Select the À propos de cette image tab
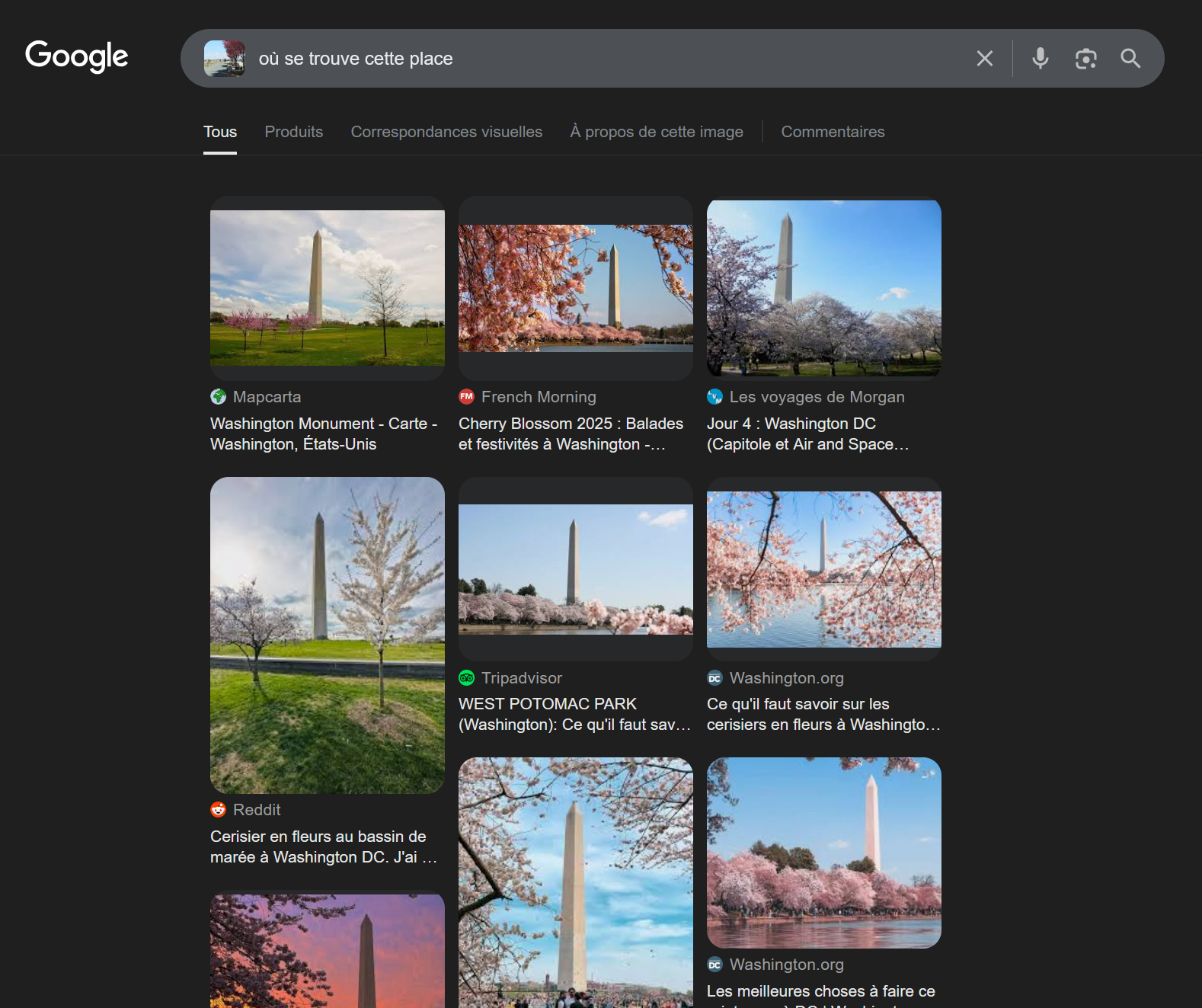 coord(656,132)
